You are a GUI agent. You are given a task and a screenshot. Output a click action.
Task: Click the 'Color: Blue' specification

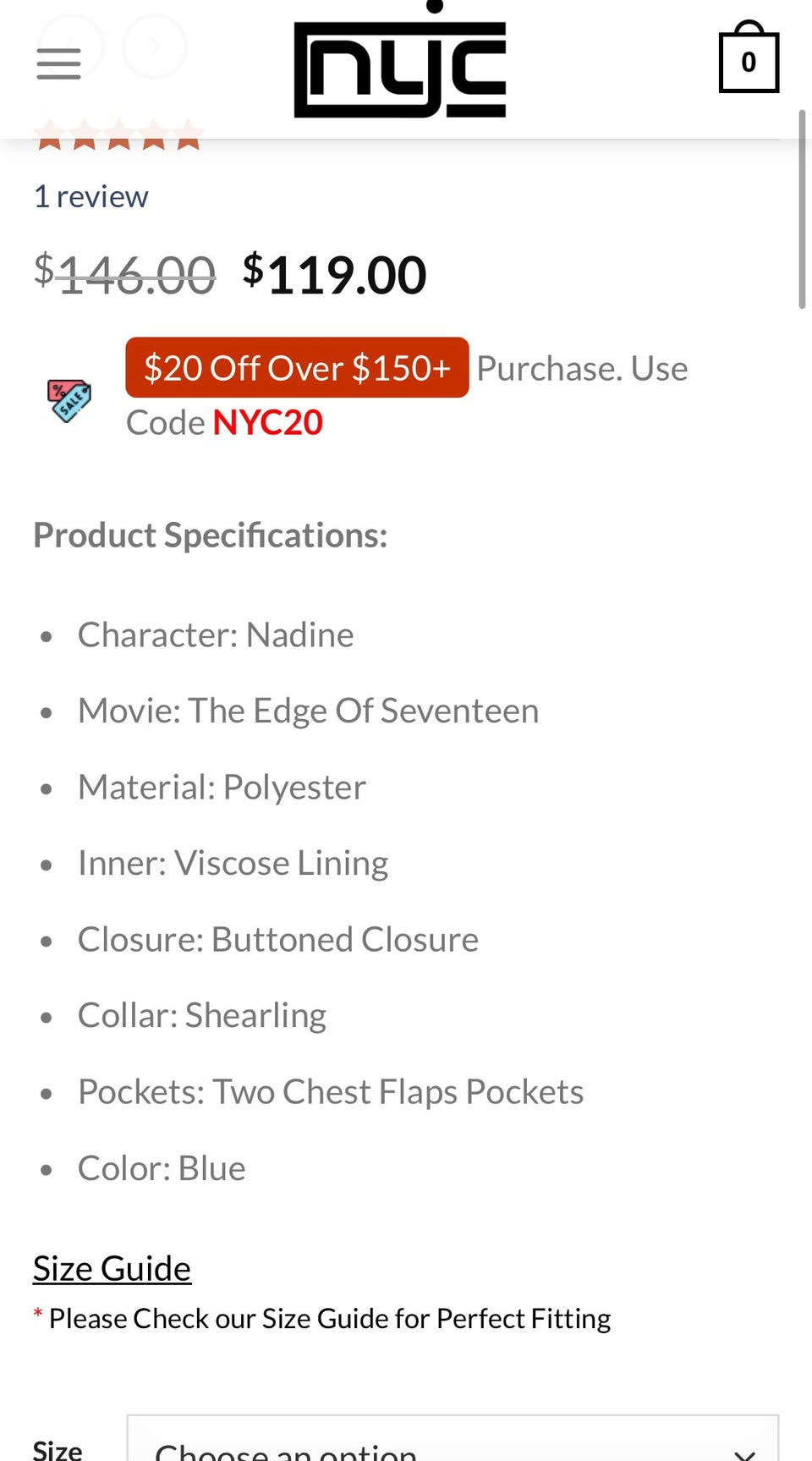pyautogui.click(x=162, y=1168)
